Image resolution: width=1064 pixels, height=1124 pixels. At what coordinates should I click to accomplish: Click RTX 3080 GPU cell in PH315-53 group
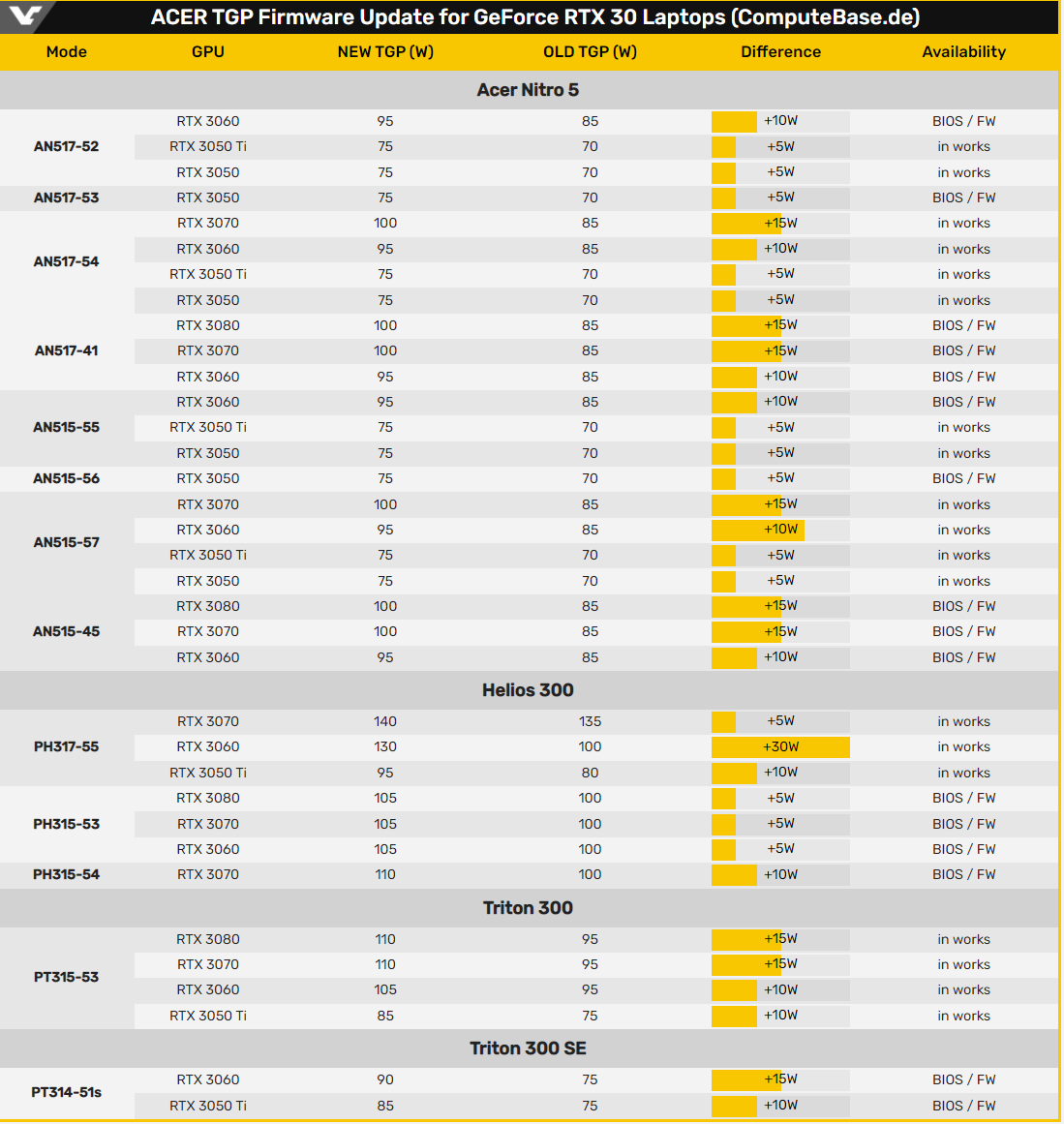(x=208, y=798)
